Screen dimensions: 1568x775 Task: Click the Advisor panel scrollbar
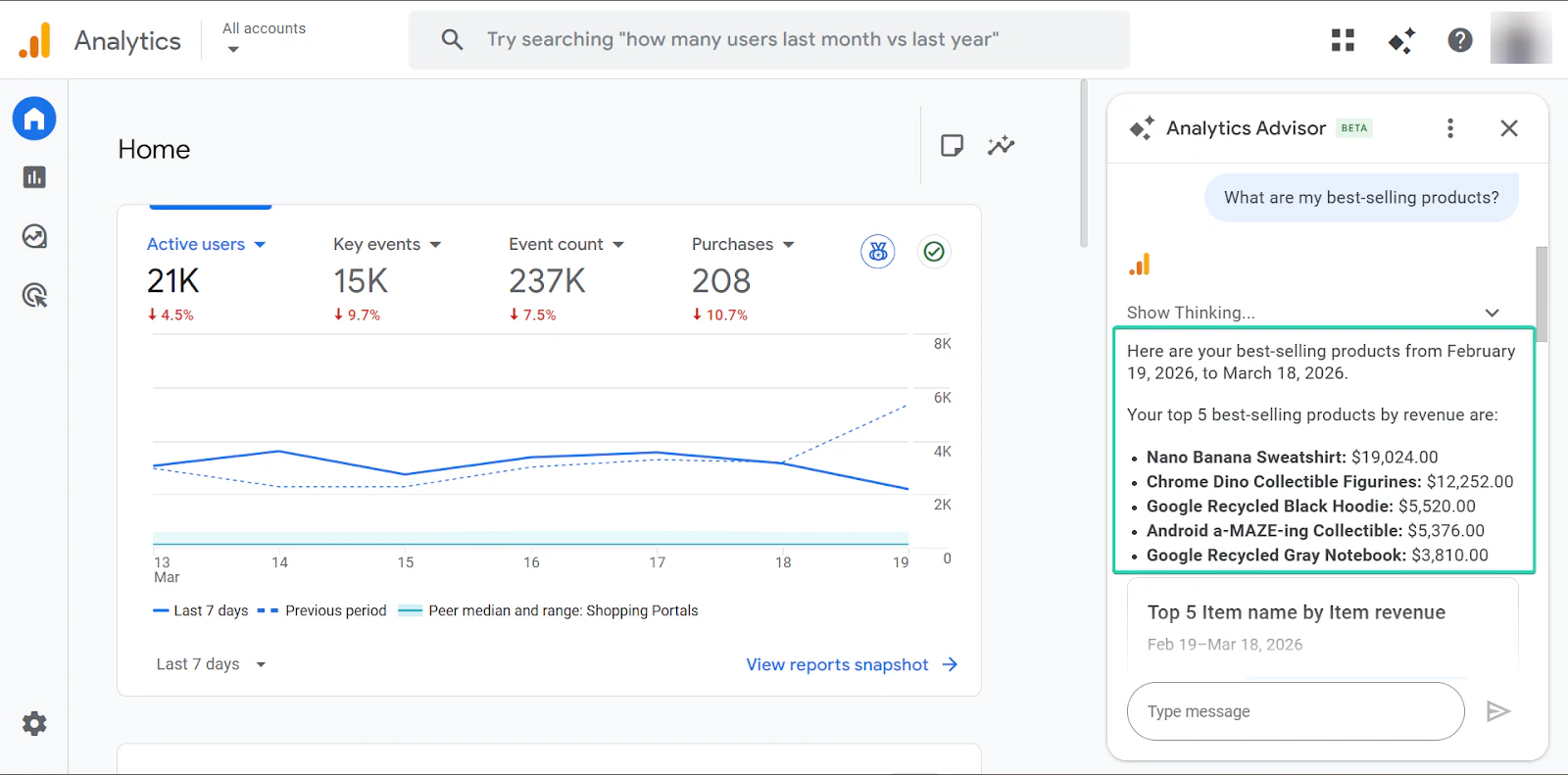[x=1542, y=294]
